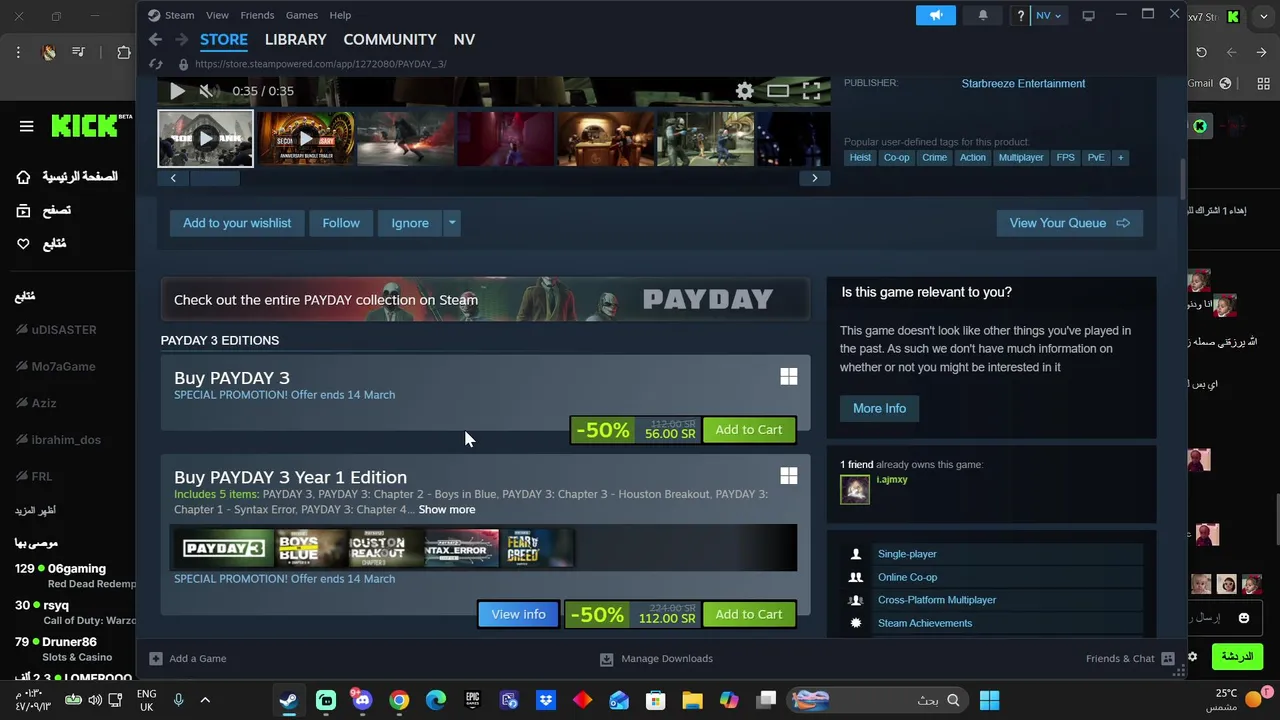This screenshot has height=720, width=1280.
Task: Click the Windows Start button
Action: [990, 700]
